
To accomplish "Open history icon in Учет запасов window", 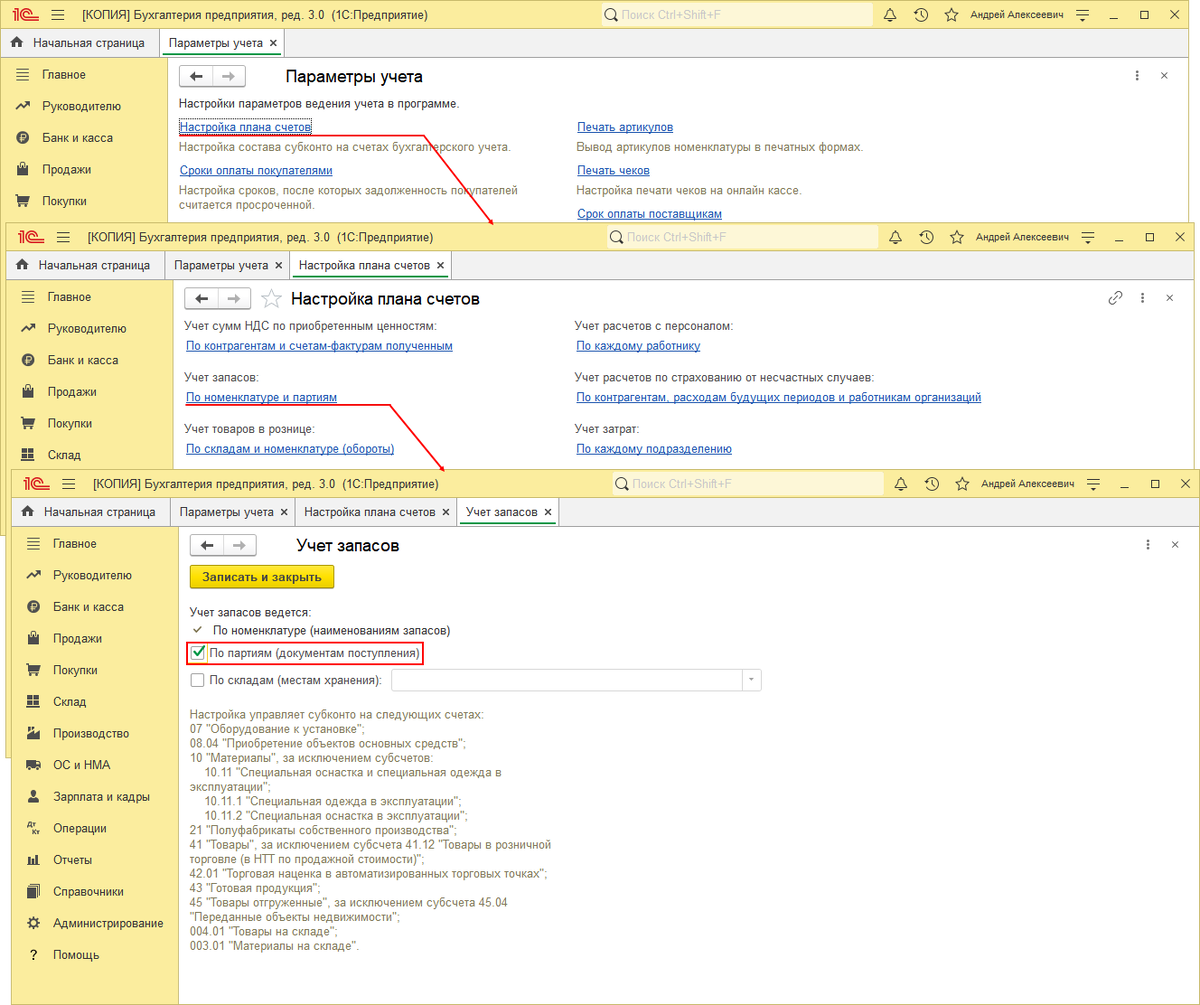I will coord(931,484).
